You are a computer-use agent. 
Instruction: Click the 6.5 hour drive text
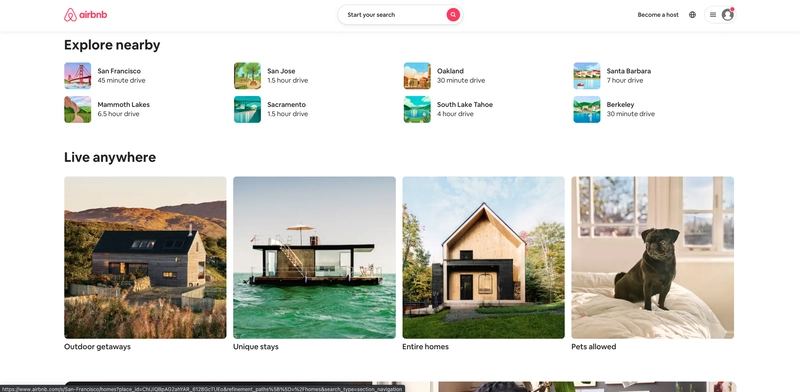click(x=118, y=114)
